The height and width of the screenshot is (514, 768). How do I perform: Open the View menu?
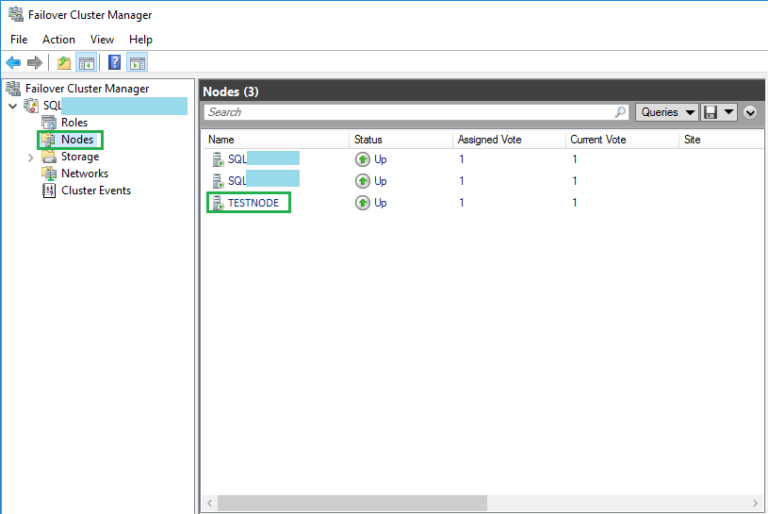[102, 40]
